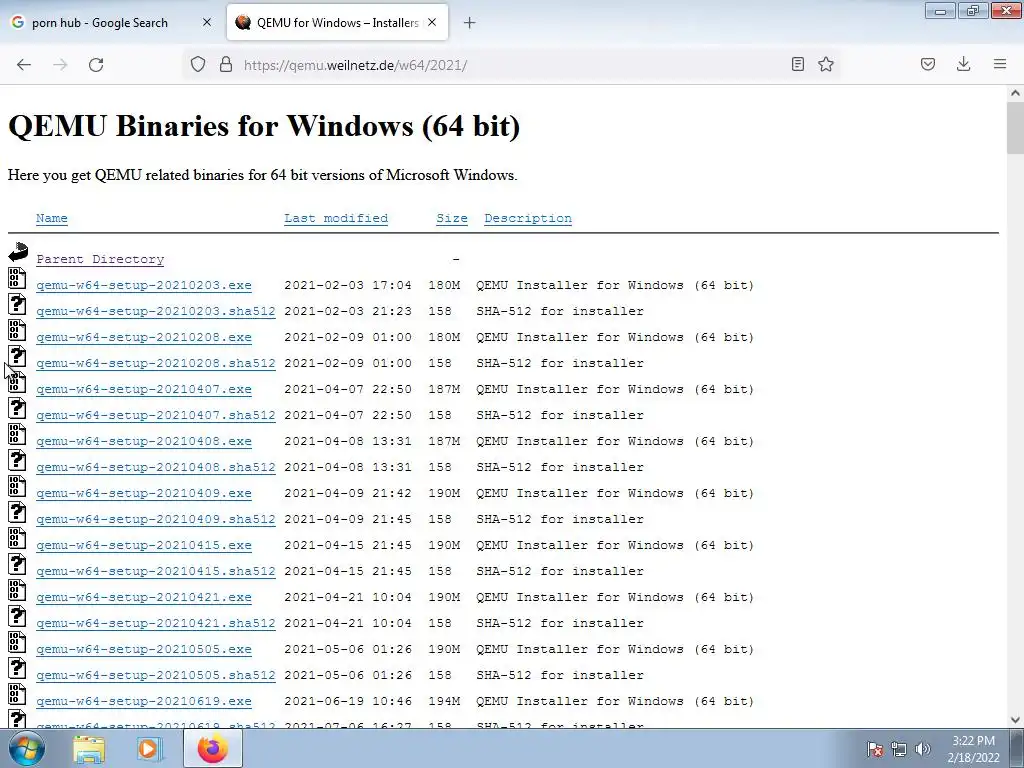
Task: Click the page scrollbar up arrow
Action: pos(1015,93)
